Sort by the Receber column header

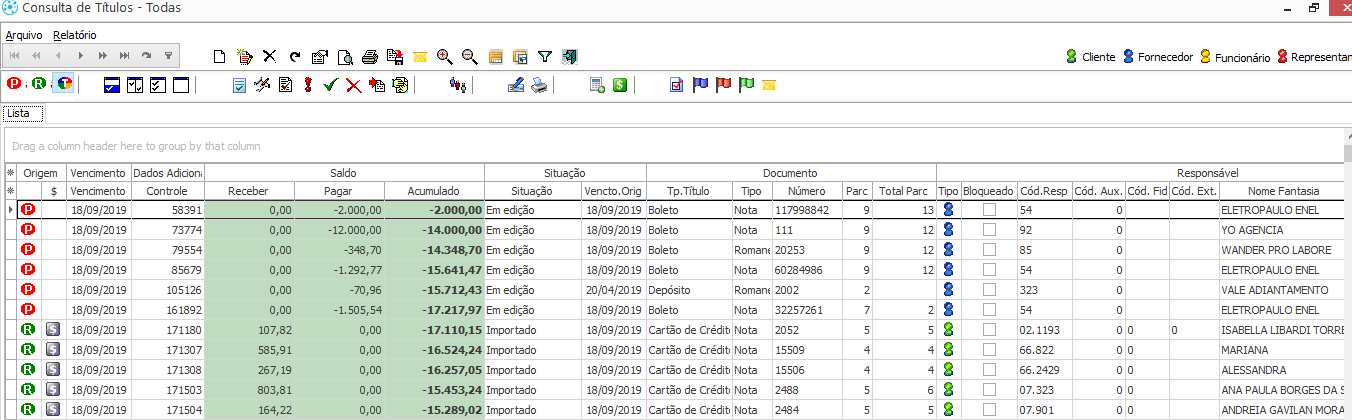pos(248,191)
